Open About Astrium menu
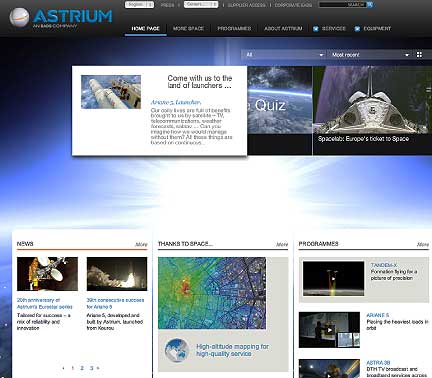 pos(283,29)
